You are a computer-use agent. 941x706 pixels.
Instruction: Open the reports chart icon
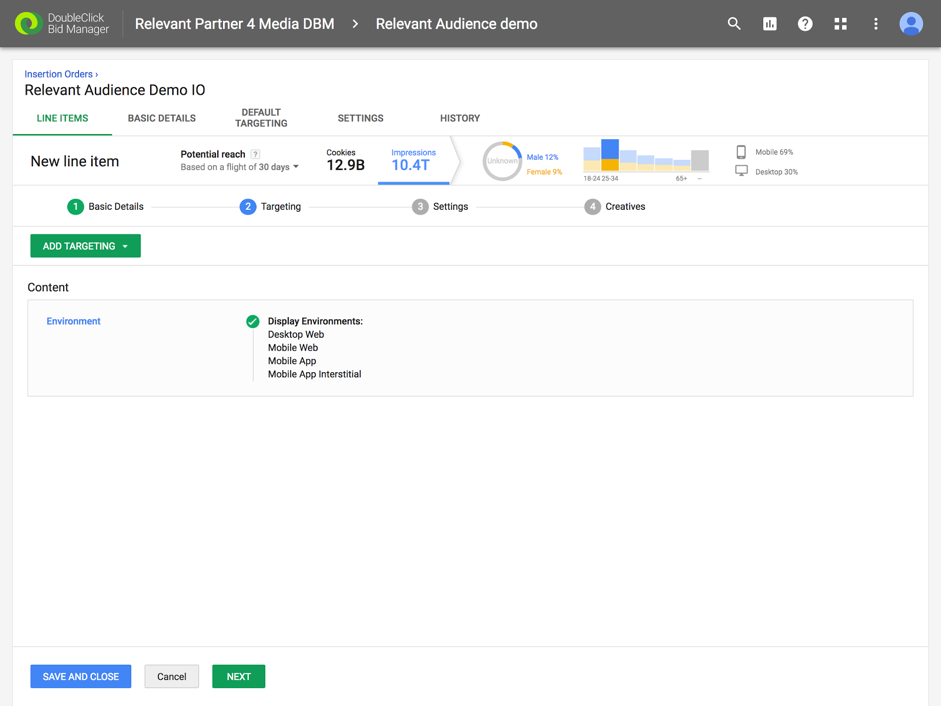point(769,23)
